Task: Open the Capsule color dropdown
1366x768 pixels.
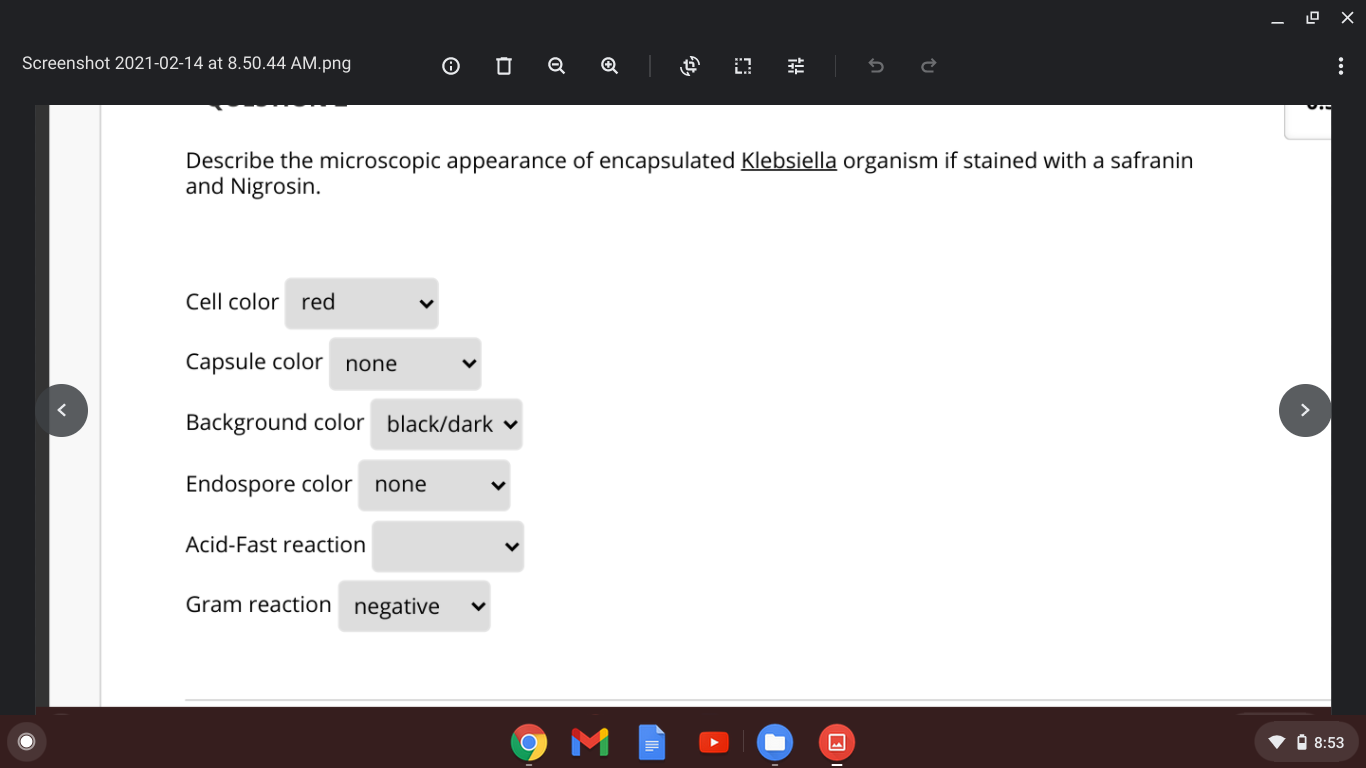Action: click(x=405, y=364)
